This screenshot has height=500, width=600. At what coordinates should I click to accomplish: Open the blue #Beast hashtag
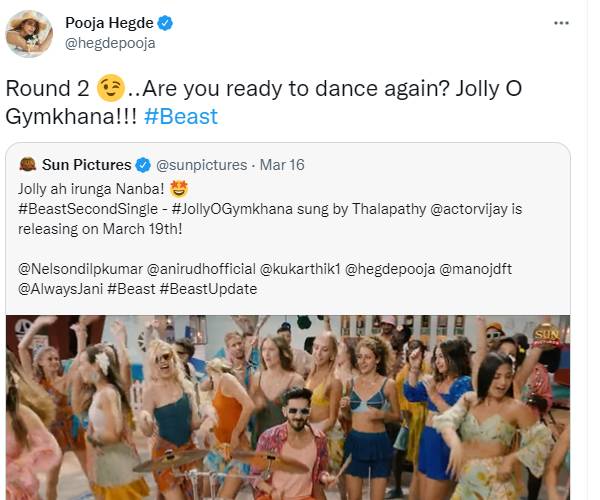[180, 116]
